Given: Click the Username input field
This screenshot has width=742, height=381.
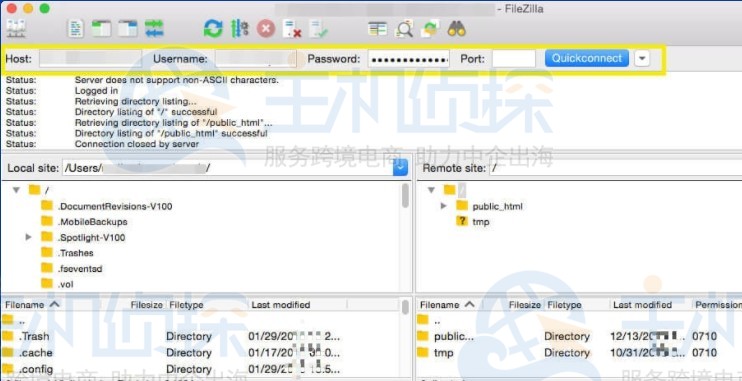Looking at the screenshot, I should point(256,59).
